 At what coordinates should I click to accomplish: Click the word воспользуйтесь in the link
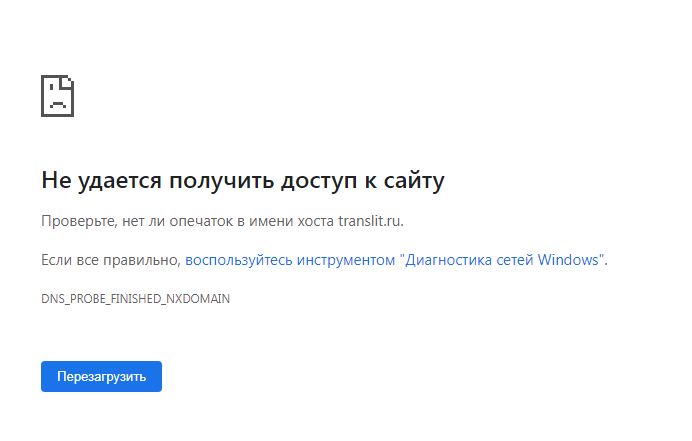(x=239, y=260)
